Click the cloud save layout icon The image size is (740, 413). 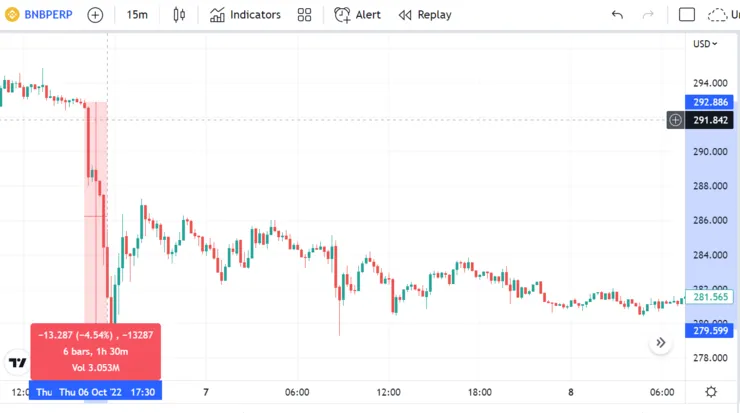(718, 15)
